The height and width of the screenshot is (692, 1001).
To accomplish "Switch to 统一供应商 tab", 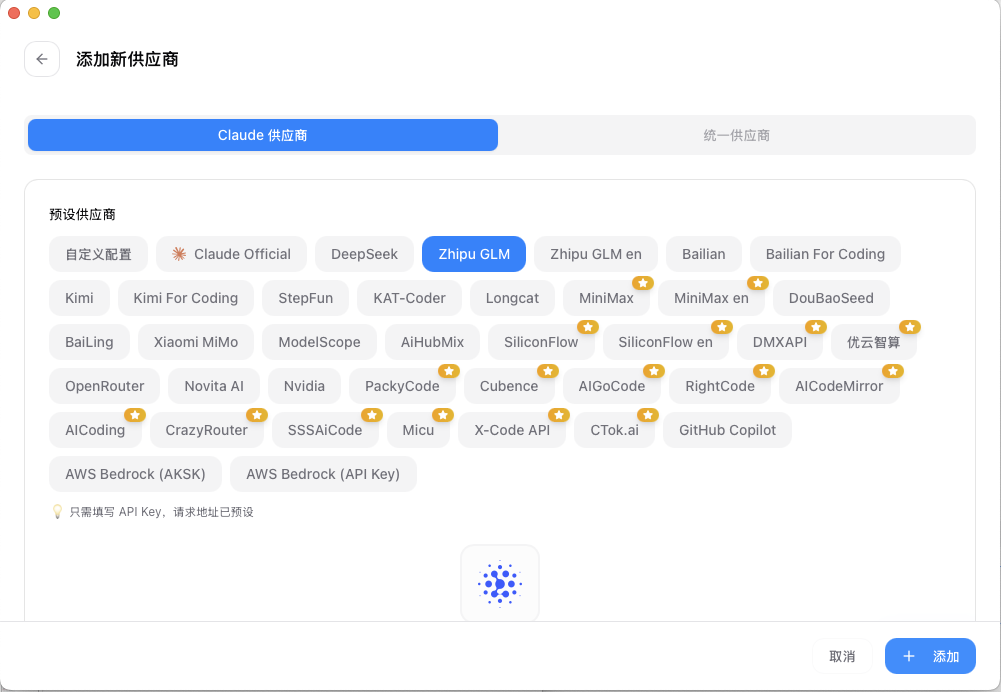I will [736, 135].
